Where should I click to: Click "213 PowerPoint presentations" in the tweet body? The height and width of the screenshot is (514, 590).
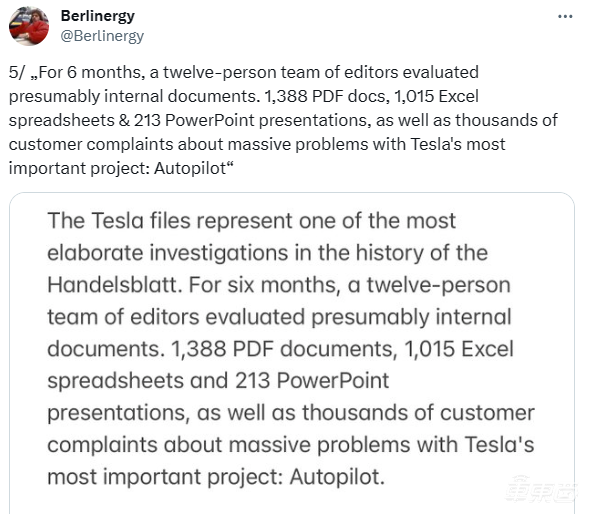(250, 120)
